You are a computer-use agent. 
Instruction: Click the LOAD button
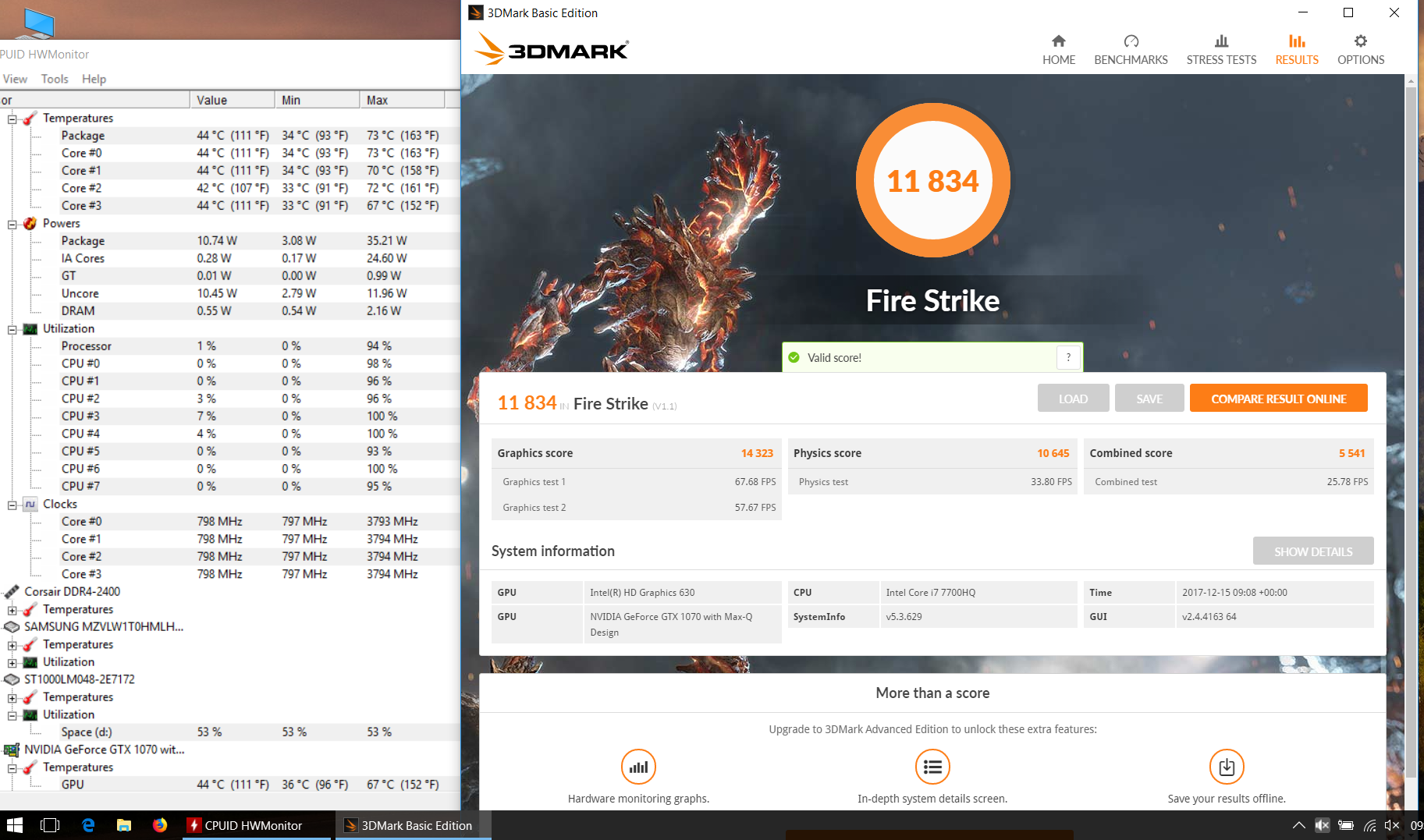tap(1073, 399)
